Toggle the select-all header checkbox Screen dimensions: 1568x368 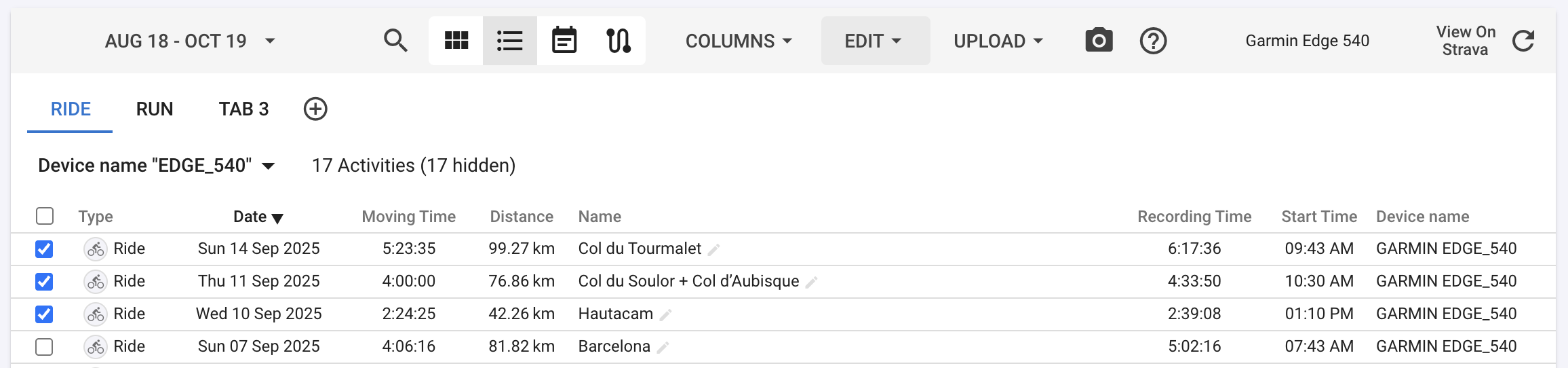coord(44,216)
